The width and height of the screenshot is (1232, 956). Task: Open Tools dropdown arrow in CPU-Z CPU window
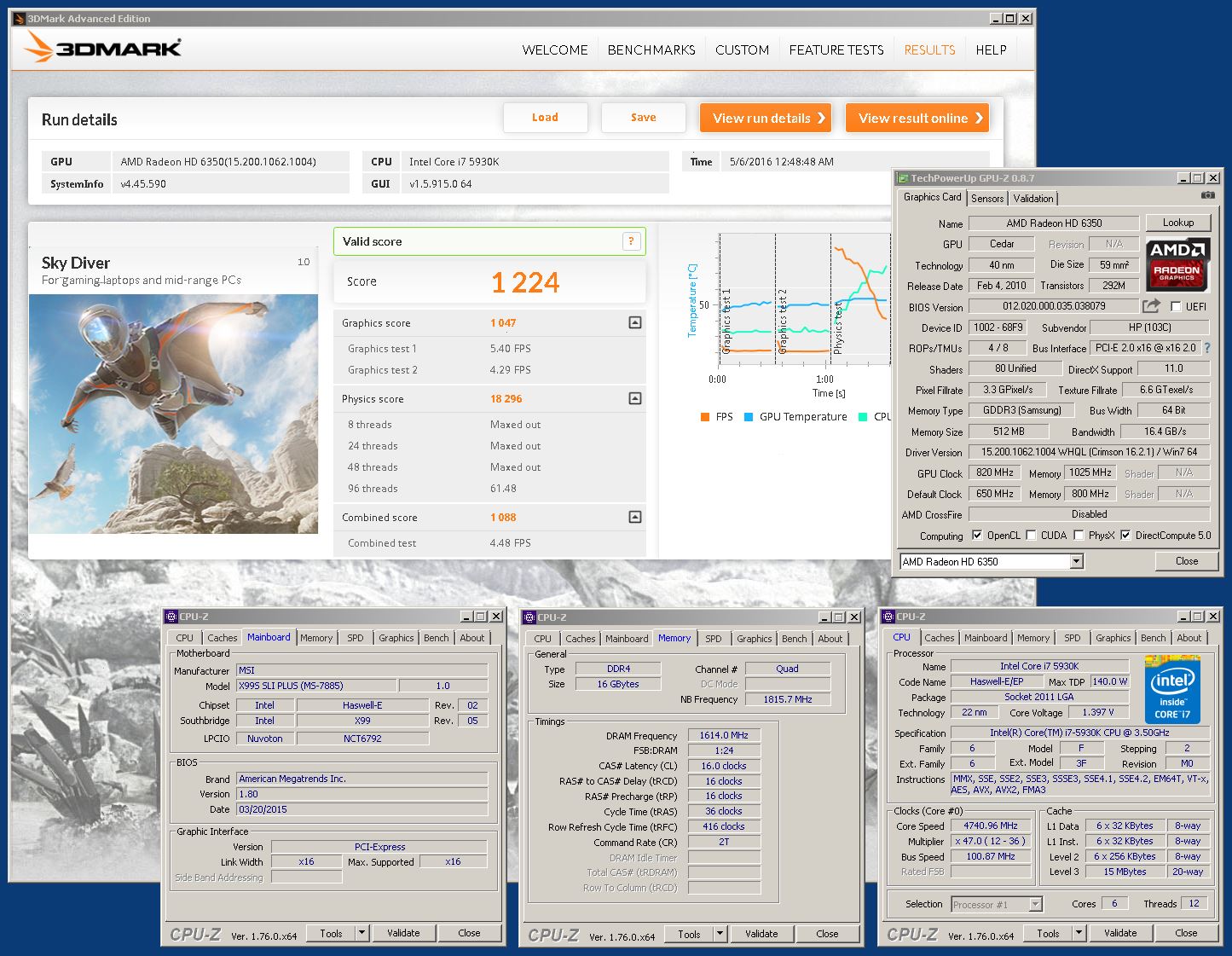(1079, 933)
